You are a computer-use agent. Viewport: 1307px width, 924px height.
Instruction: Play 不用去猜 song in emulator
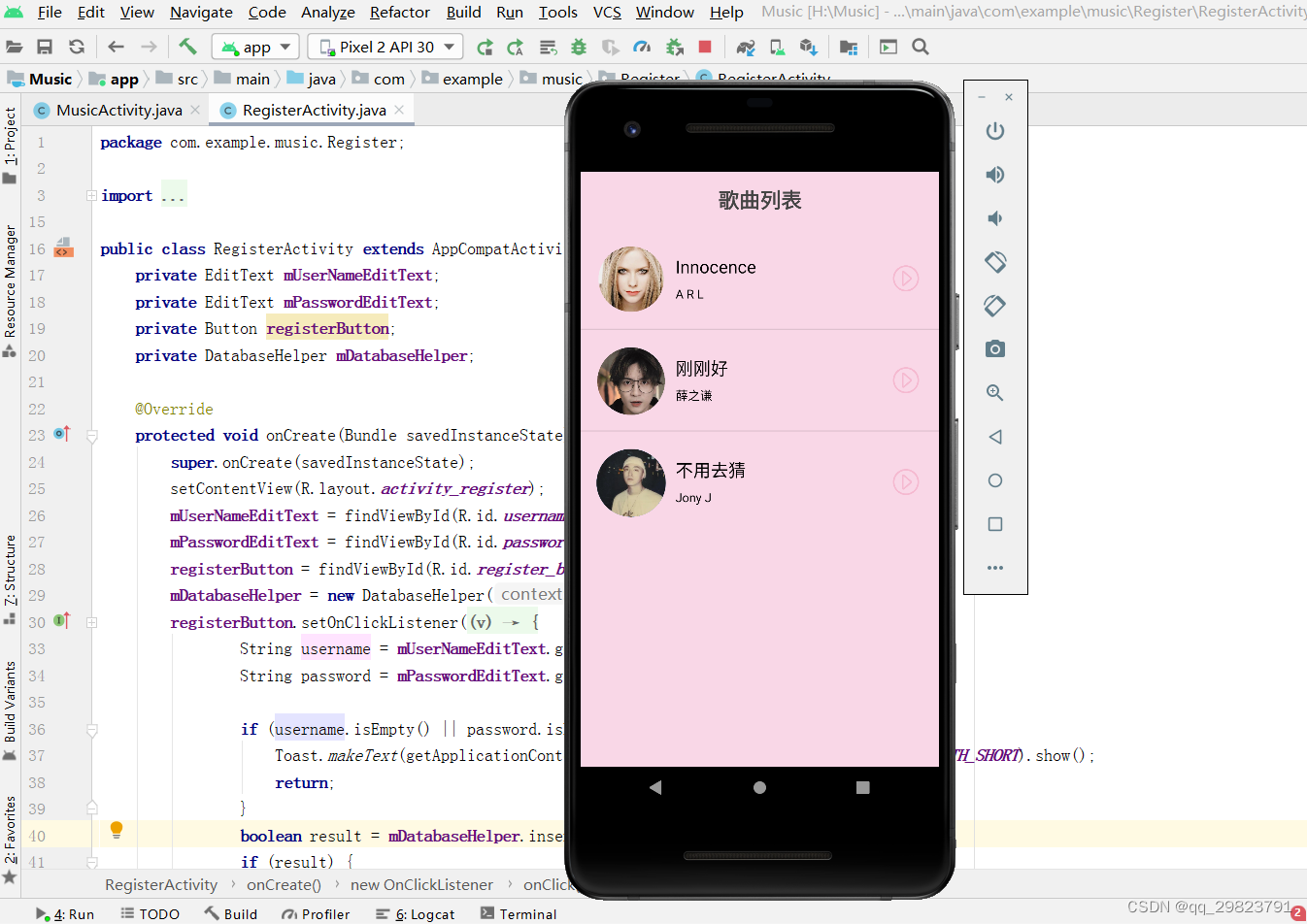(x=906, y=482)
